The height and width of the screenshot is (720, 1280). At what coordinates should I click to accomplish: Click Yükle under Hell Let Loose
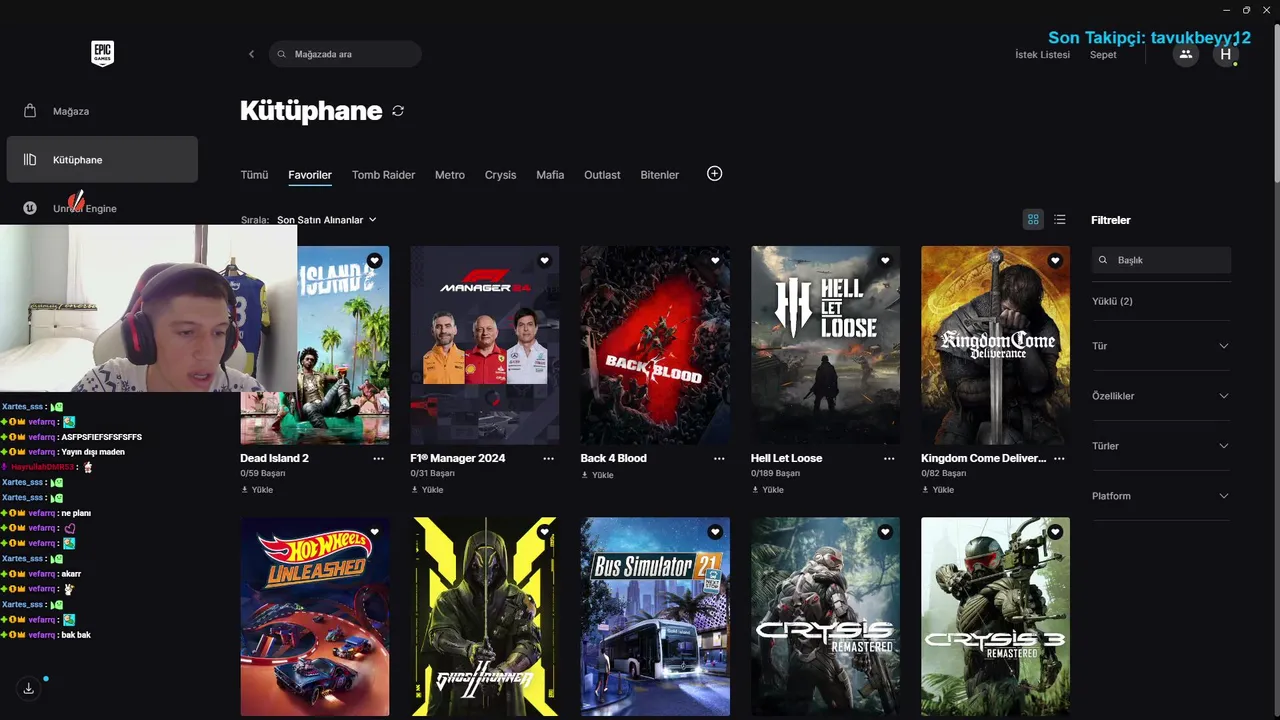767,490
